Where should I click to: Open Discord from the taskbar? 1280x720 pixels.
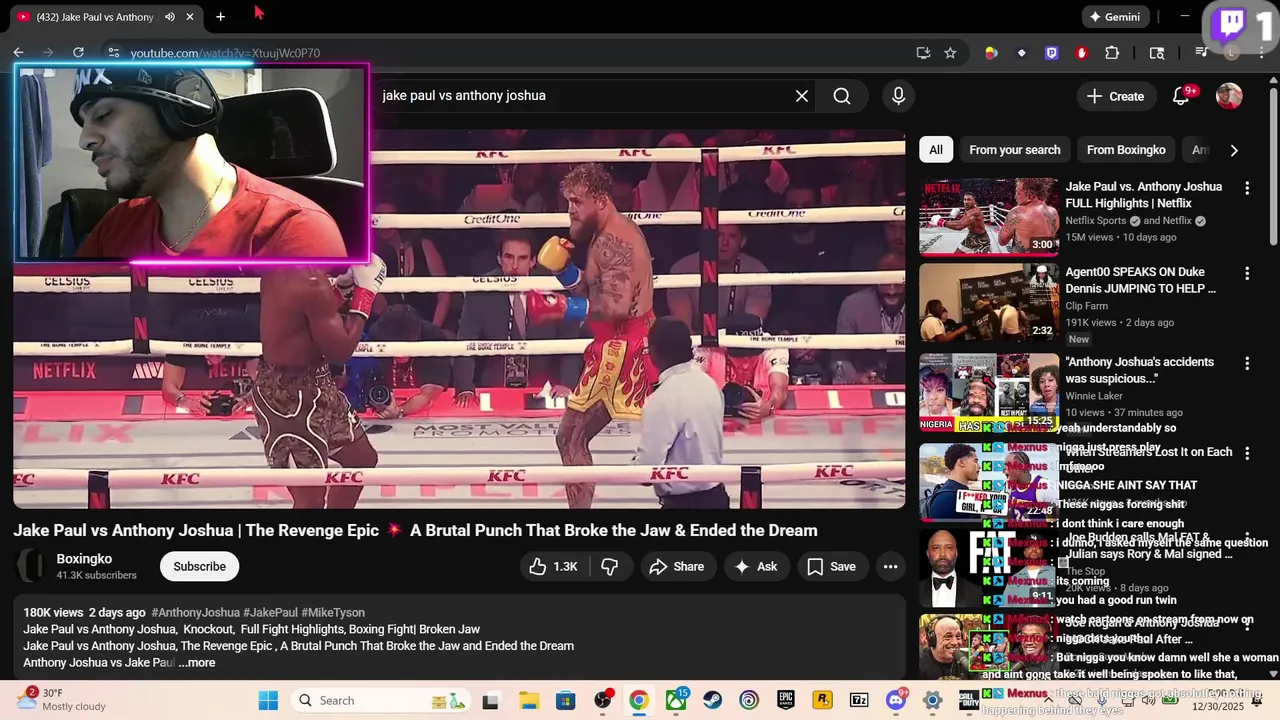pos(896,700)
